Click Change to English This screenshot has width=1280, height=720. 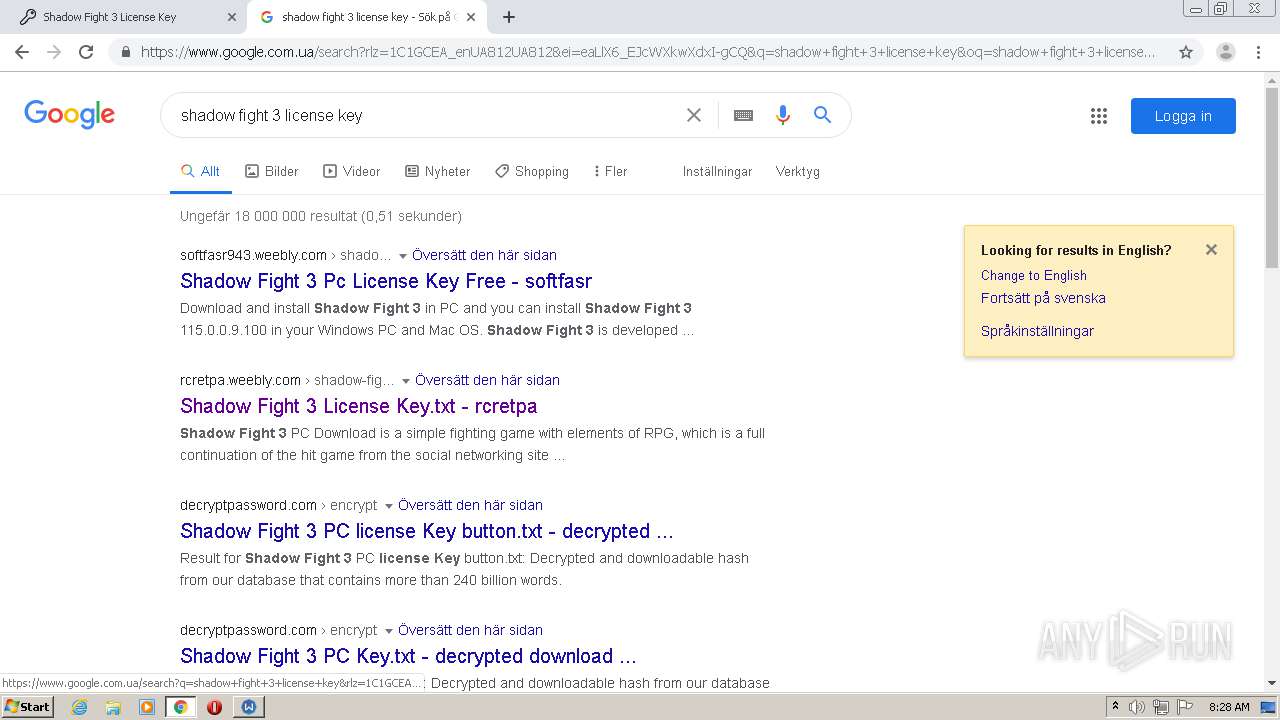tap(1033, 275)
